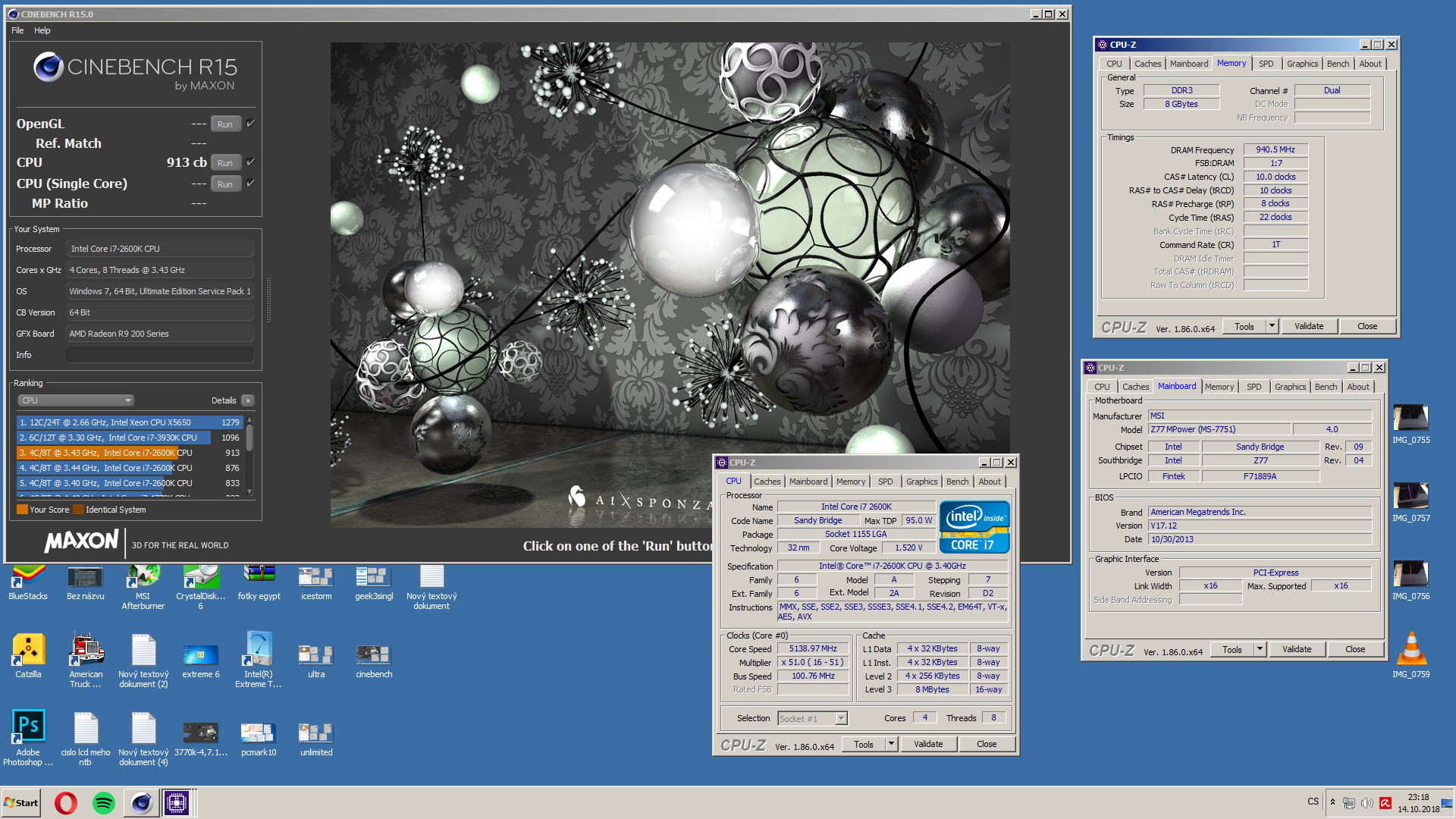
Task: Launch American Truck Simulator shortcut
Action: [86, 660]
